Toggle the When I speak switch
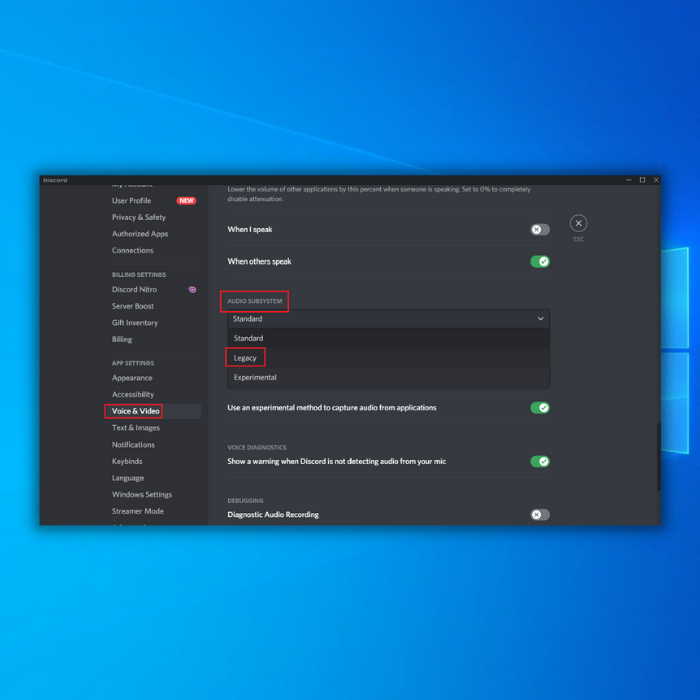This screenshot has height=700, width=700. click(x=539, y=229)
